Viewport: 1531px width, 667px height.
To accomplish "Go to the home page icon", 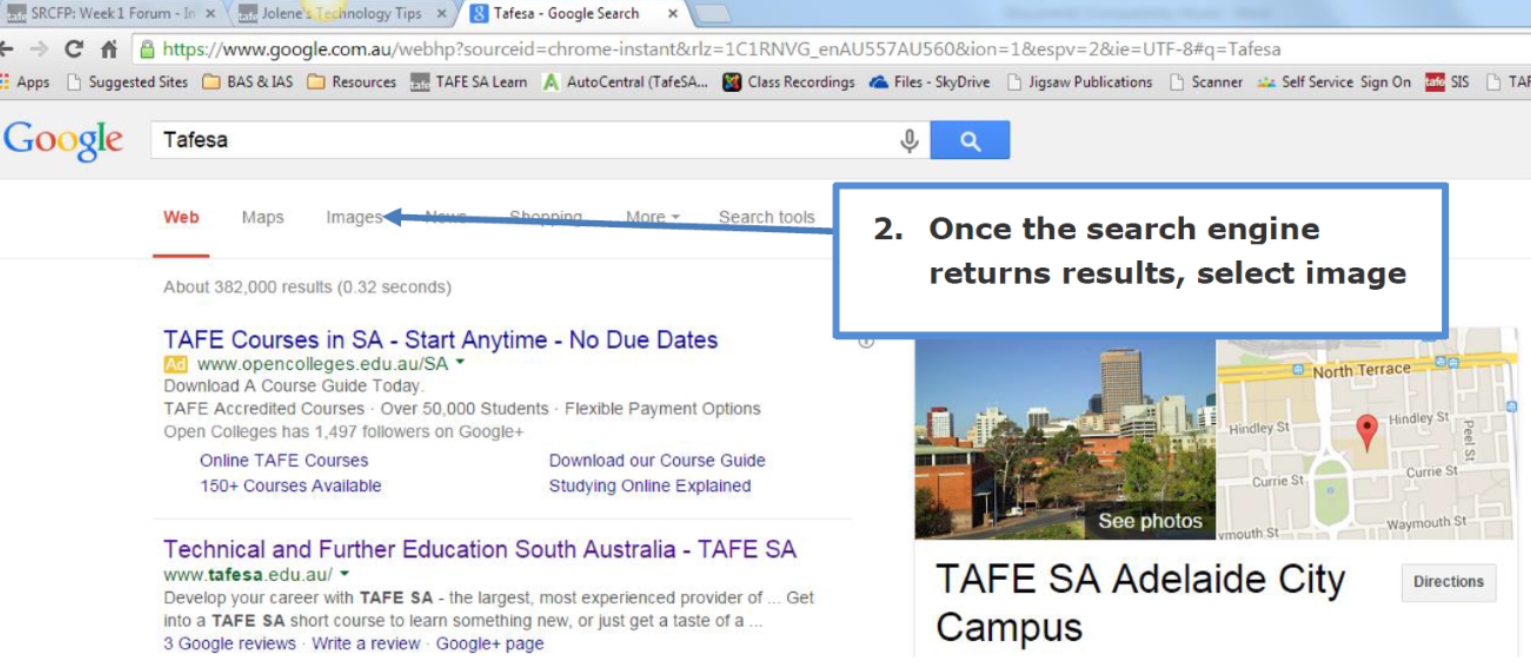I will click(x=109, y=49).
